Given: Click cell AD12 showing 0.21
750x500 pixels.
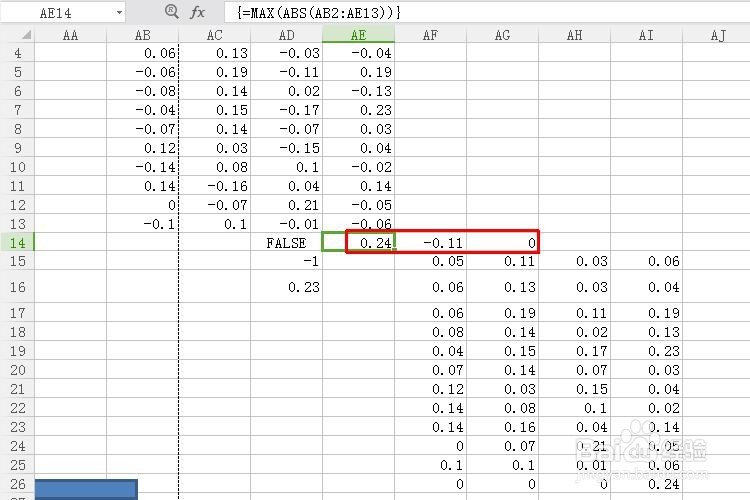Looking at the screenshot, I should (287, 205).
